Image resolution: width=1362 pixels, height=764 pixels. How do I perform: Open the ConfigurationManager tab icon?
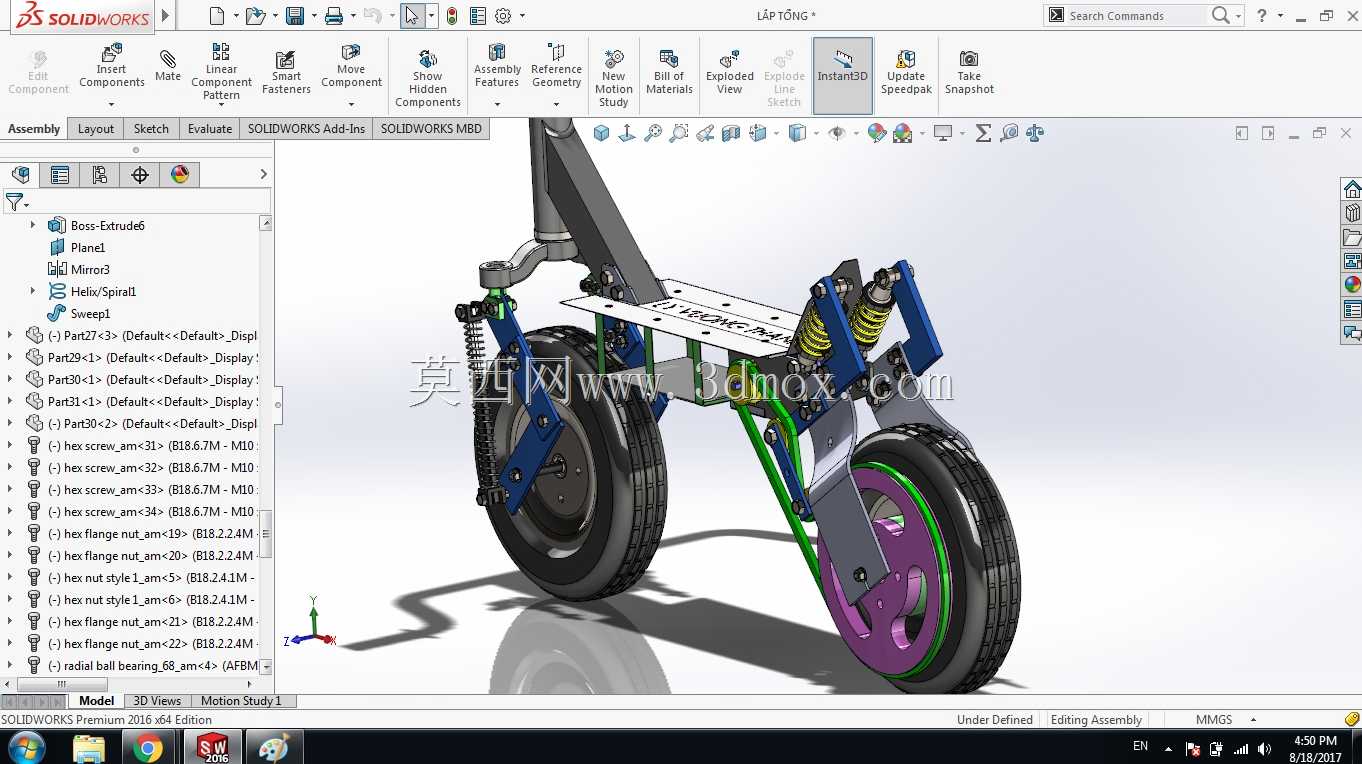(x=100, y=175)
